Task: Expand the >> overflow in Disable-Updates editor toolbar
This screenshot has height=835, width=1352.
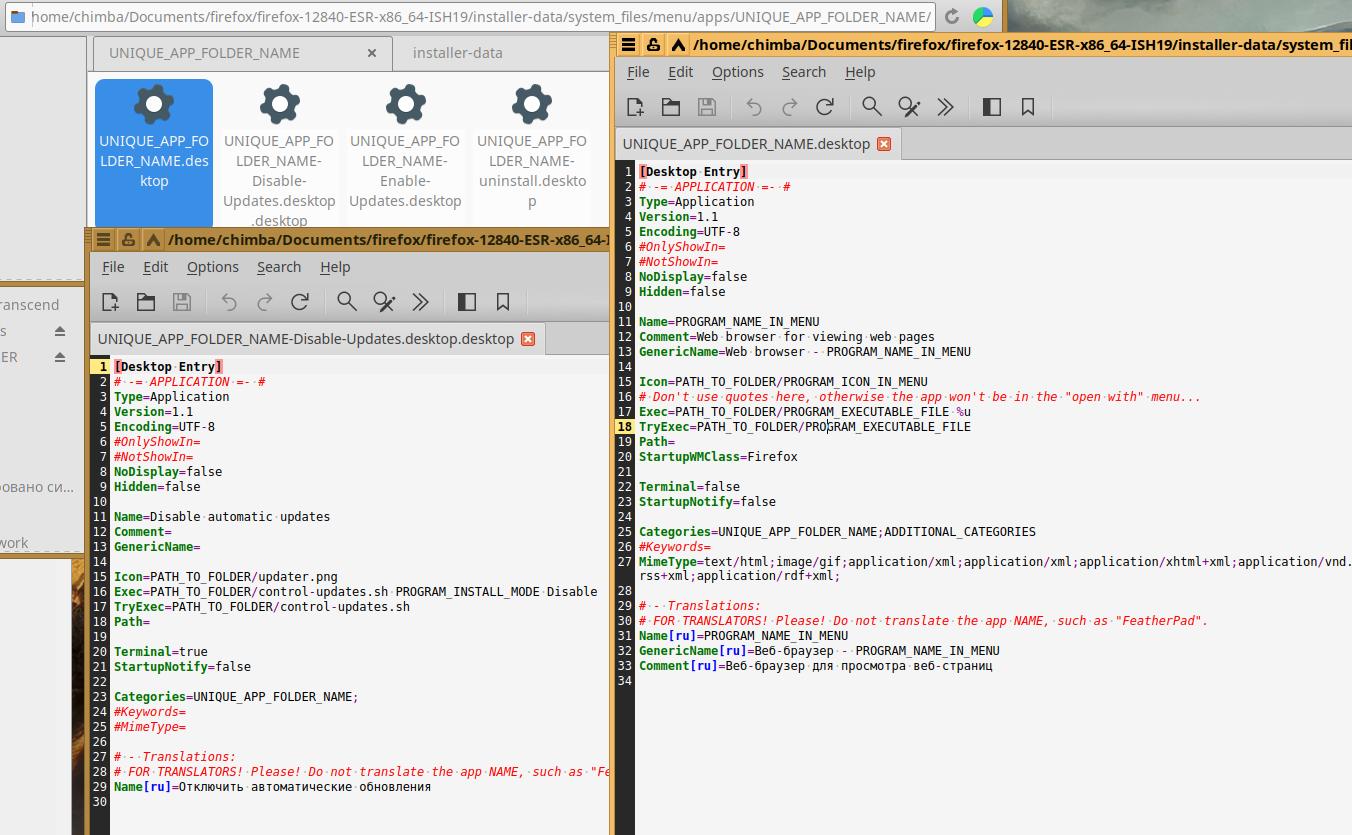Action: [x=420, y=302]
